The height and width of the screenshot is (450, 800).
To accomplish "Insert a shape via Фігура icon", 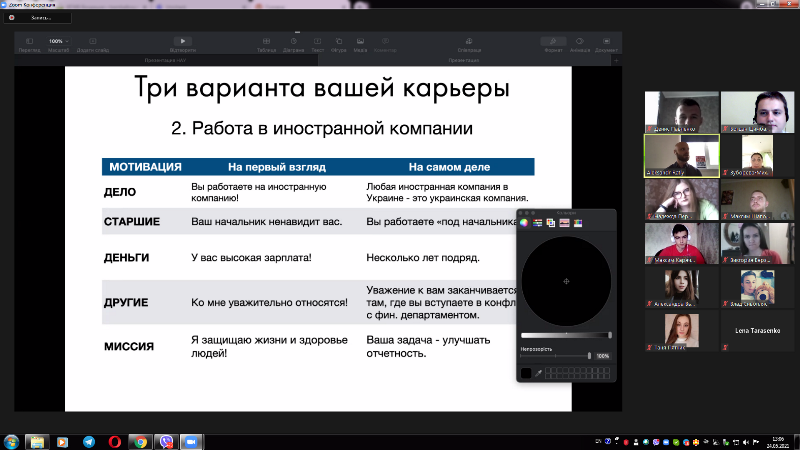I will pyautogui.click(x=339, y=41).
